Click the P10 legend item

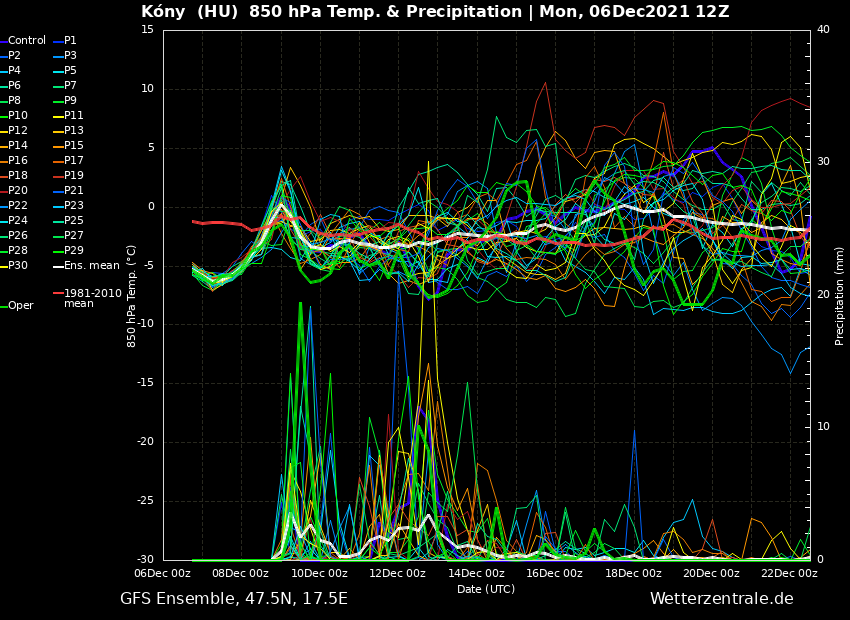(x=18, y=116)
